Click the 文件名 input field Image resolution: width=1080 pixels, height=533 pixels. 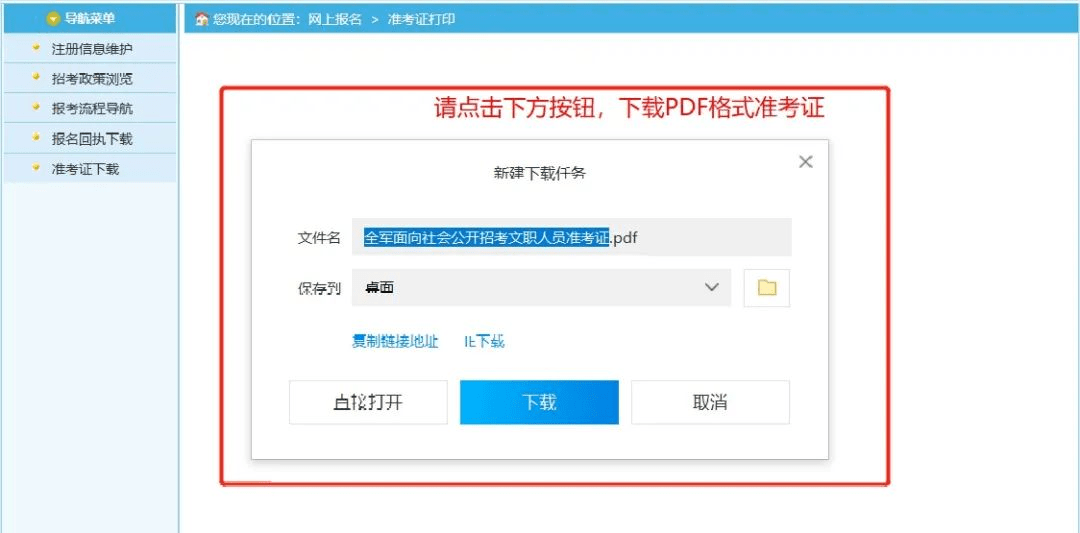[572, 238]
